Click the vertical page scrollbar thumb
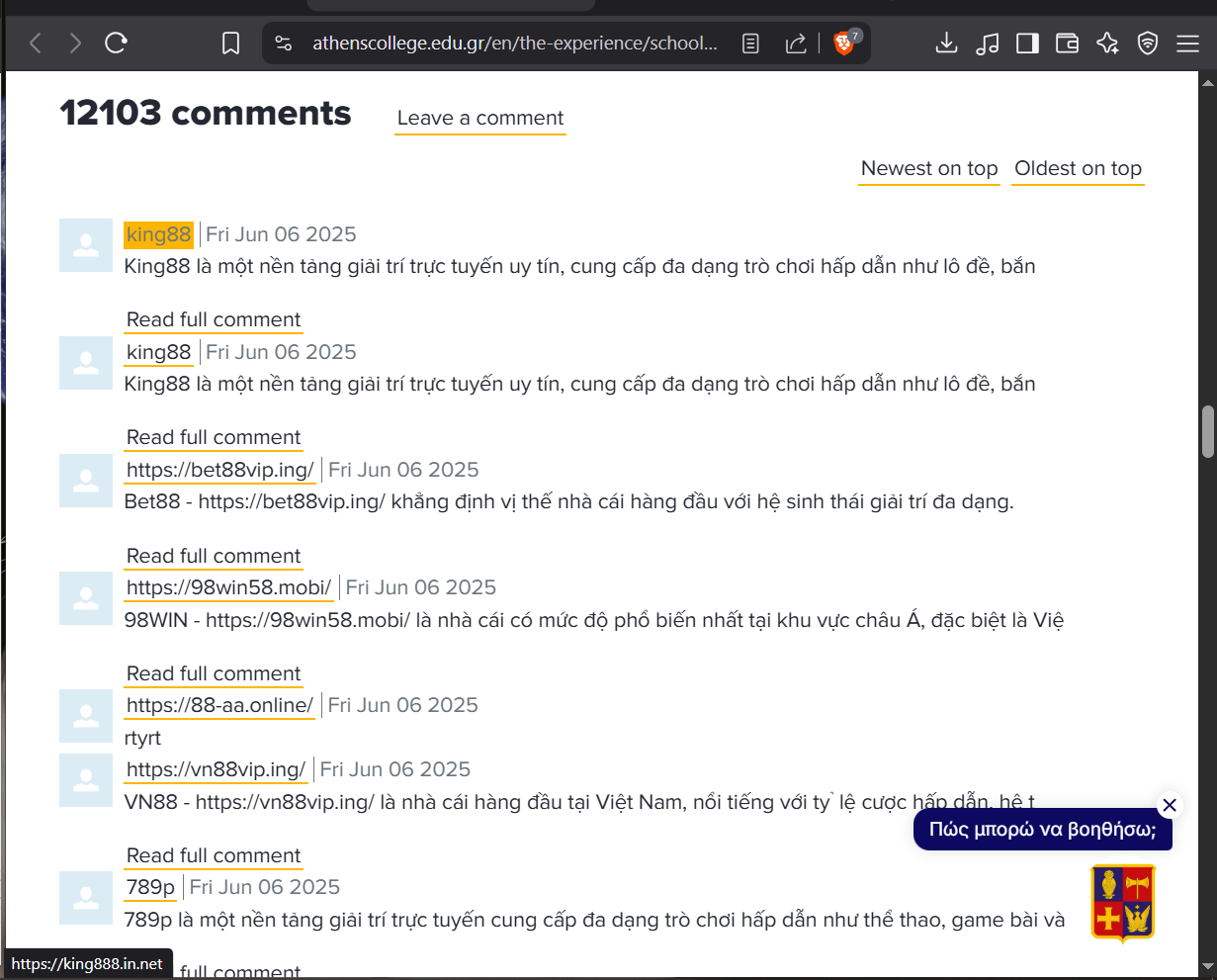This screenshot has width=1217, height=980. (1207, 432)
